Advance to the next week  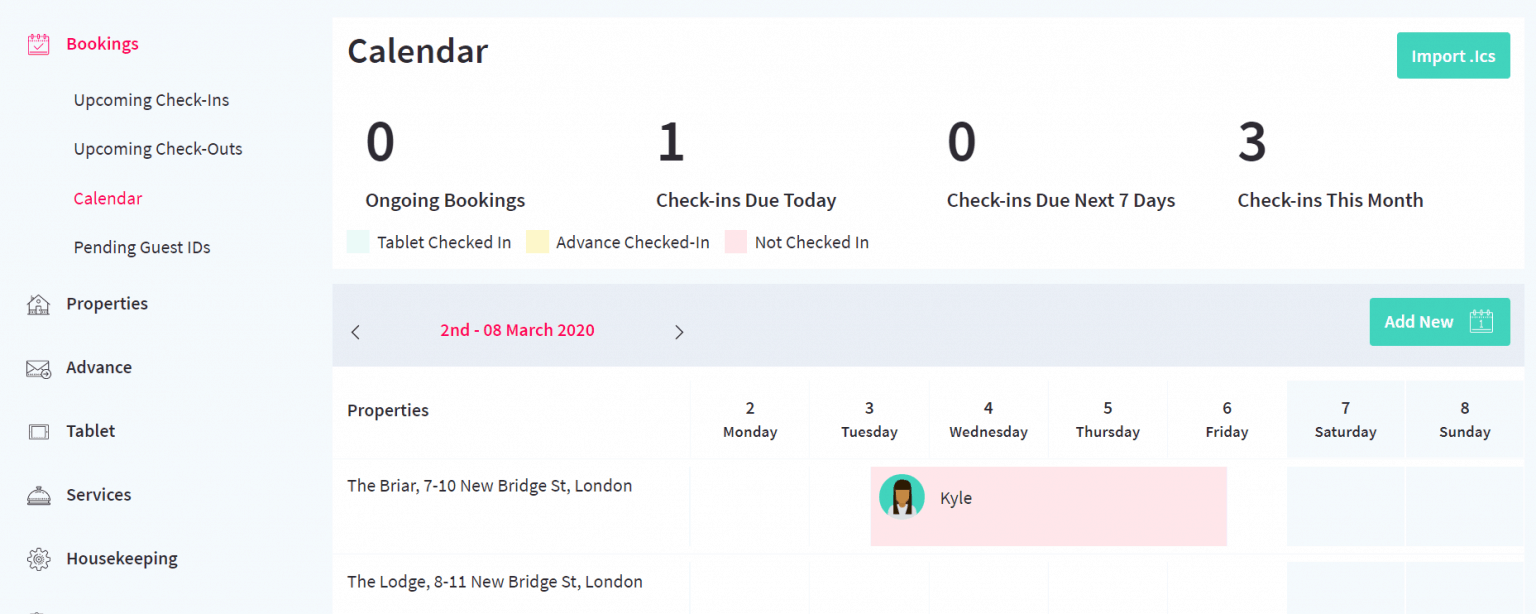(679, 331)
